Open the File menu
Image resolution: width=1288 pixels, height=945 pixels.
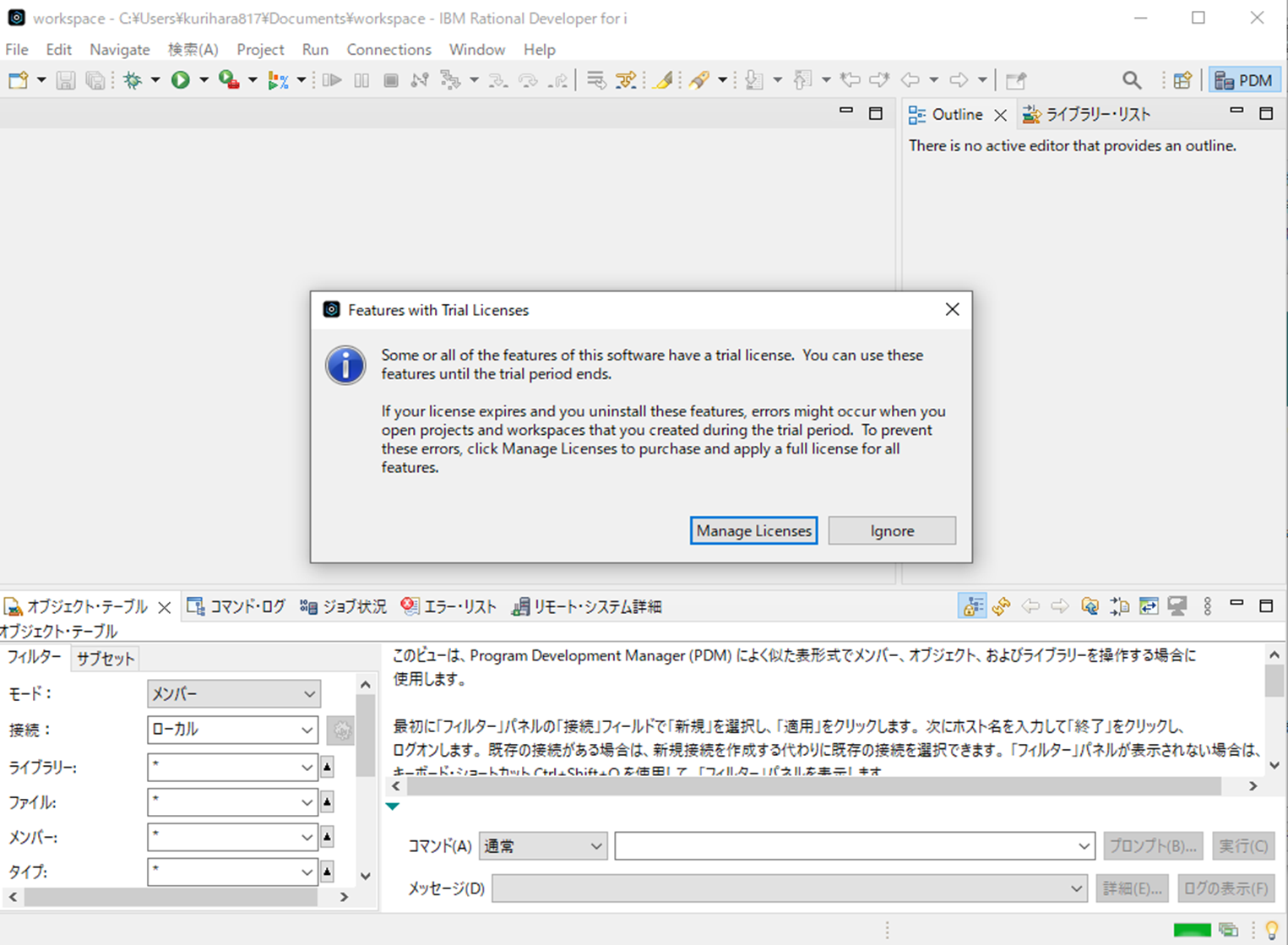17,50
